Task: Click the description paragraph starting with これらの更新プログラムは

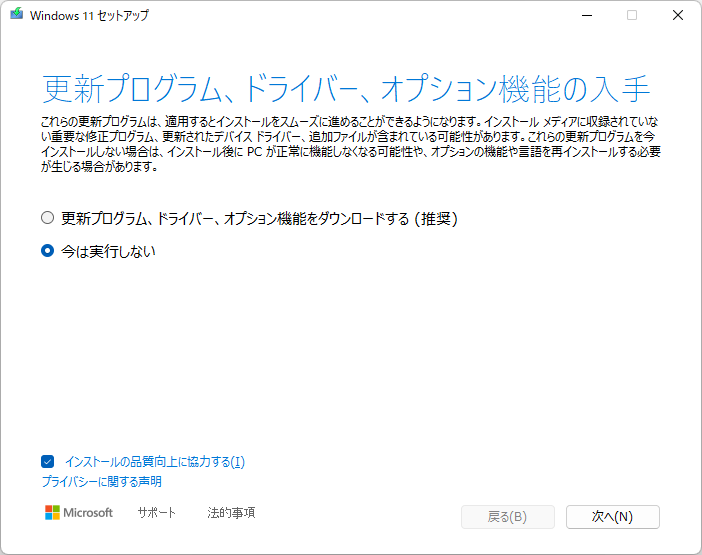Action: tap(351, 144)
